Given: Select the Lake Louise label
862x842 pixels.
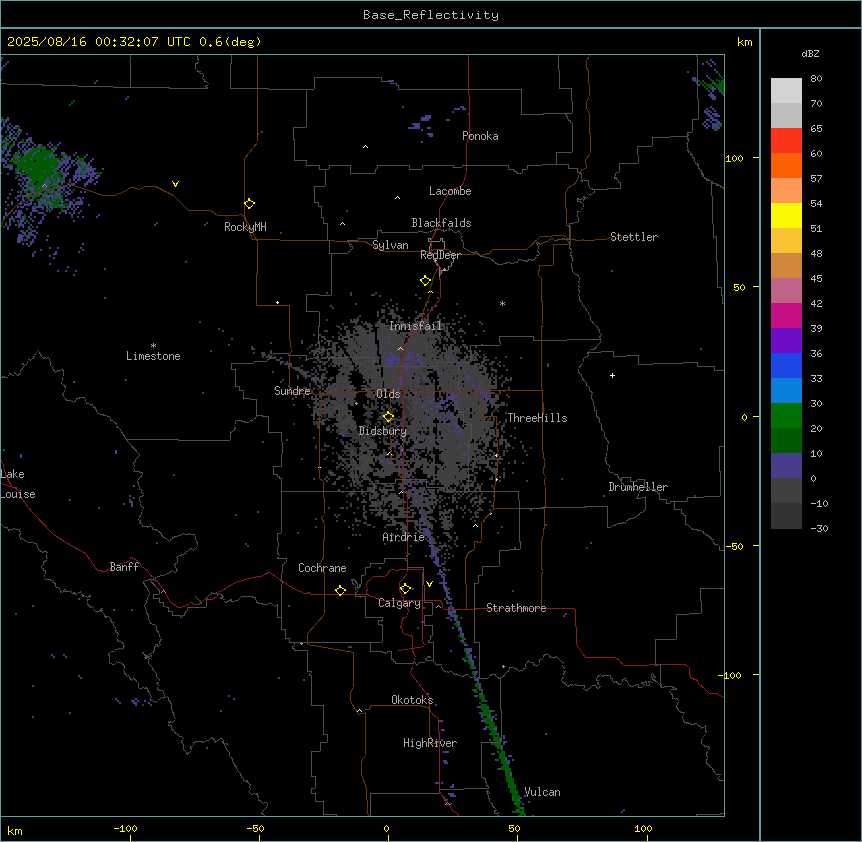Looking at the screenshot, I should 18,484.
